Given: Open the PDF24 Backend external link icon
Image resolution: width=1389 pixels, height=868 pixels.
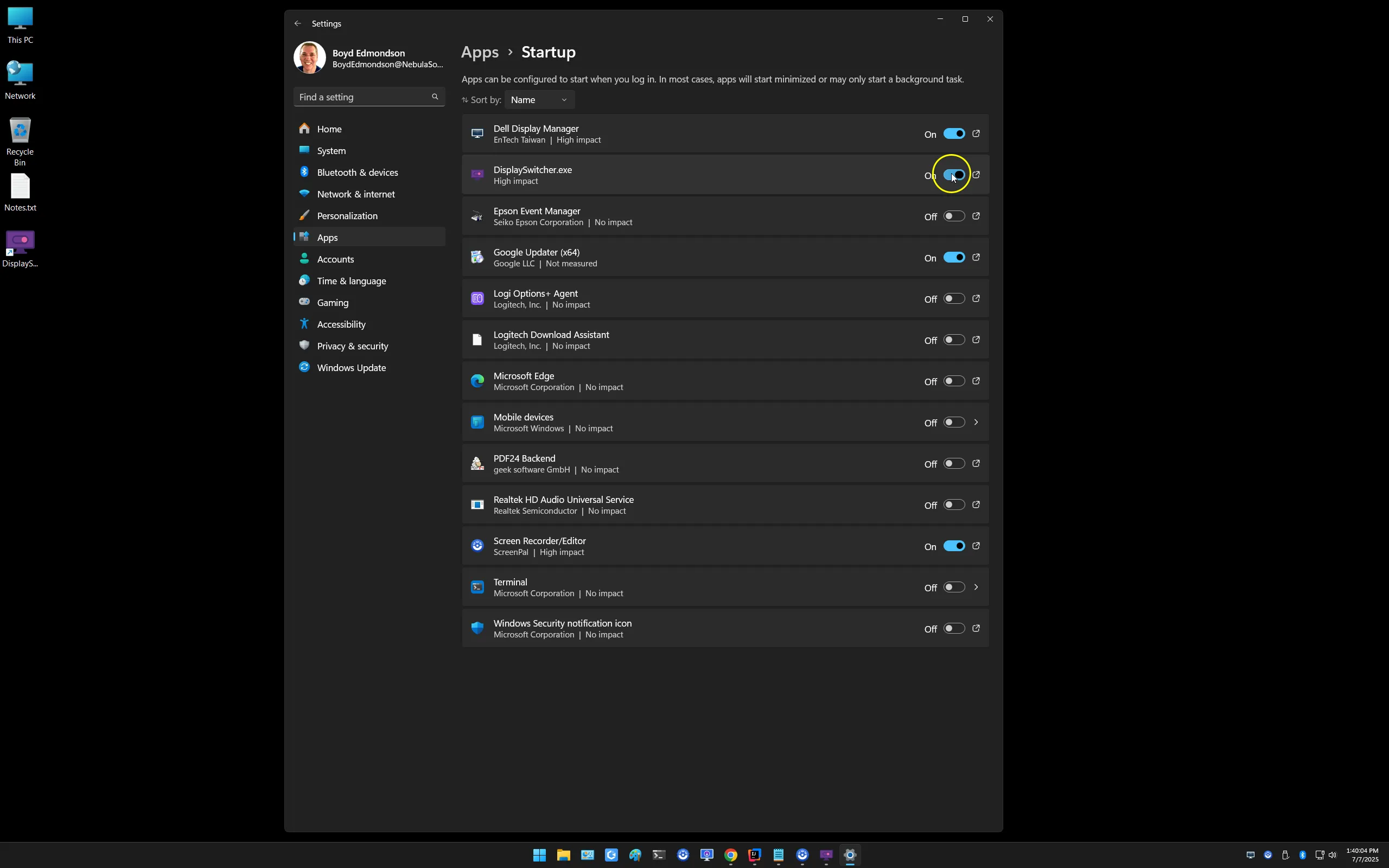Looking at the screenshot, I should coord(976,463).
